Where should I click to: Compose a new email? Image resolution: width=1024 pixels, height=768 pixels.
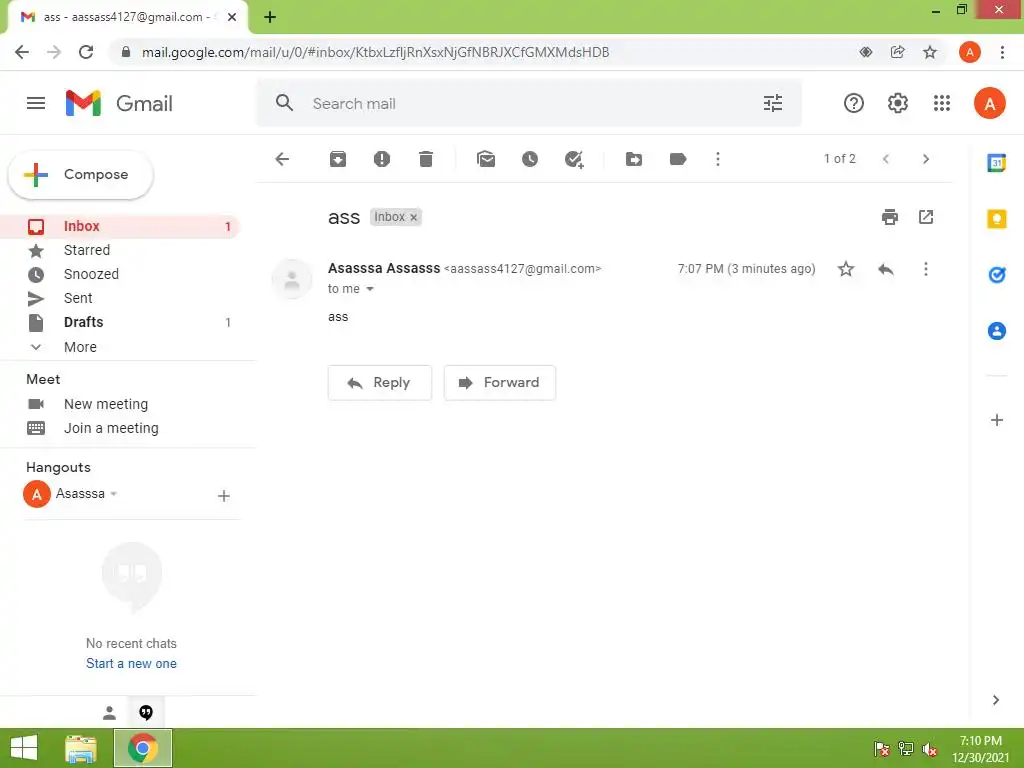coord(81,174)
